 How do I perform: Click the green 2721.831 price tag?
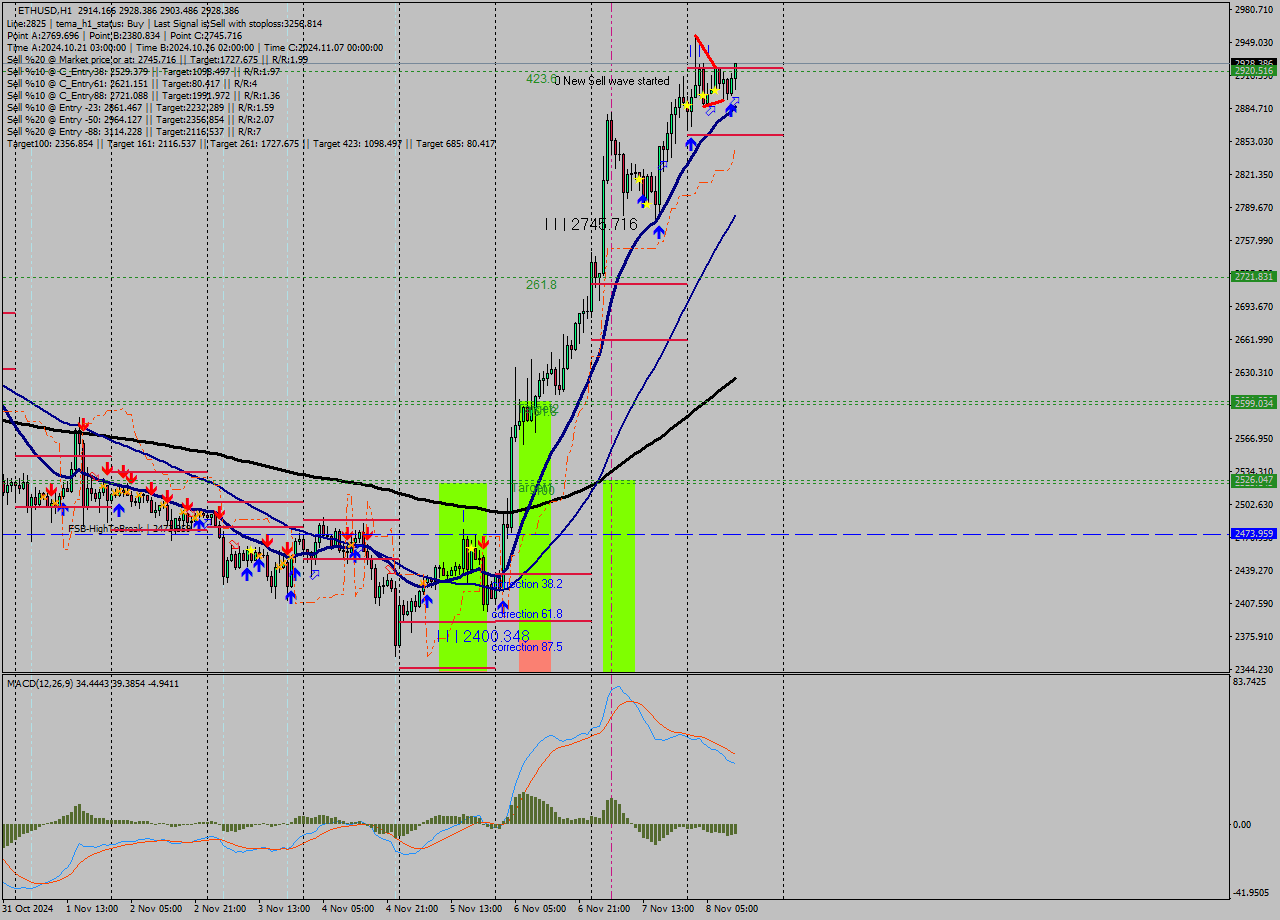(x=1254, y=276)
